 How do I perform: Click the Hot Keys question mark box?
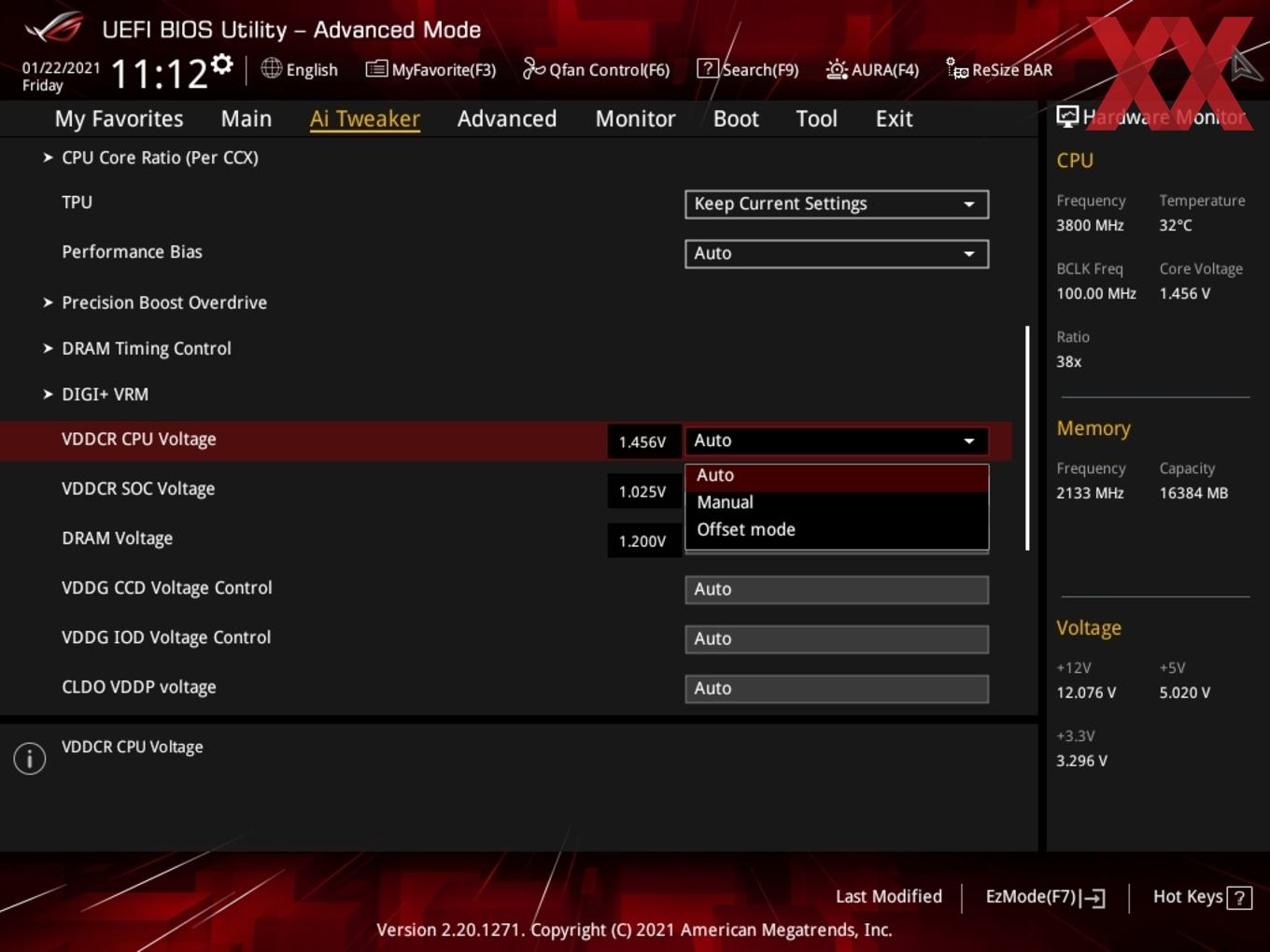[x=1239, y=898]
